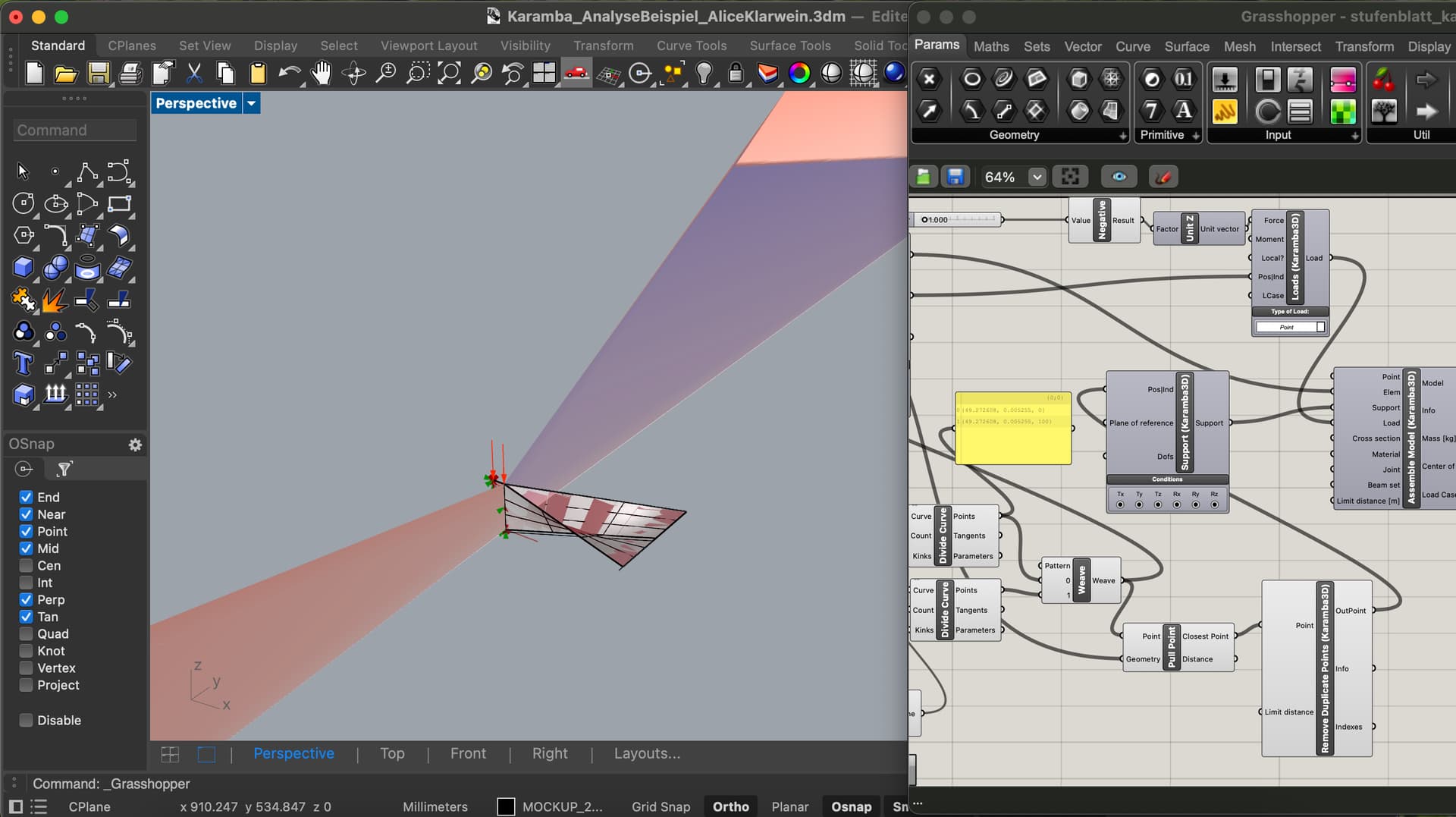Toggle the Grasshopper preview eye icon
Image resolution: width=1456 pixels, height=817 pixels.
[x=1119, y=177]
